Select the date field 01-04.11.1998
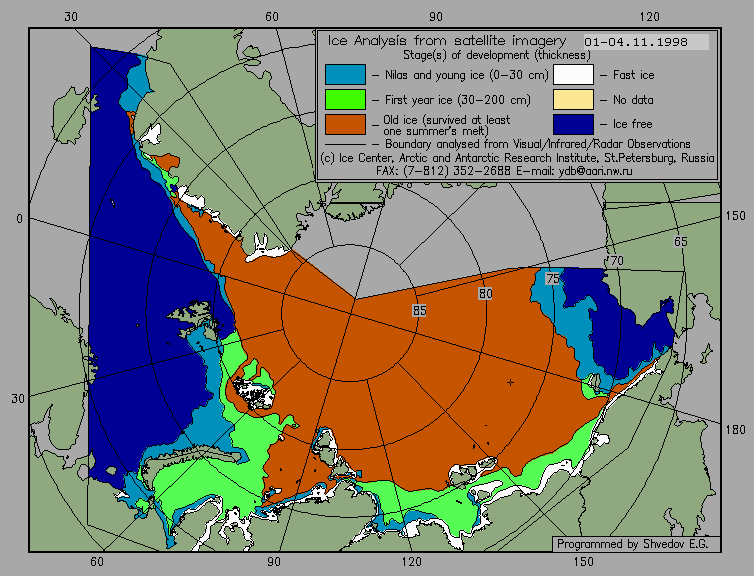 pos(646,42)
